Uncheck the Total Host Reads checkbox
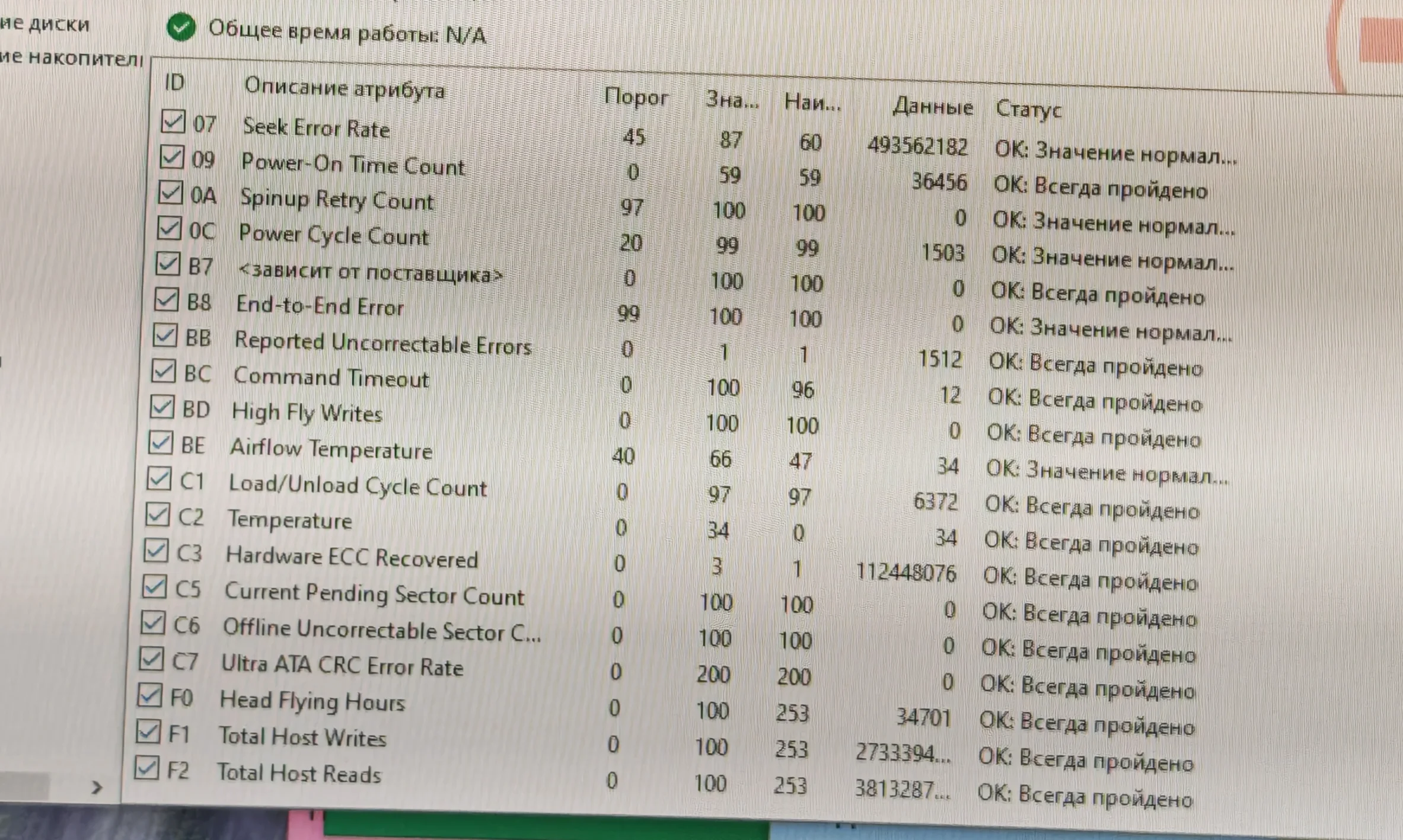Viewport: 1403px width, 840px height. point(146,768)
